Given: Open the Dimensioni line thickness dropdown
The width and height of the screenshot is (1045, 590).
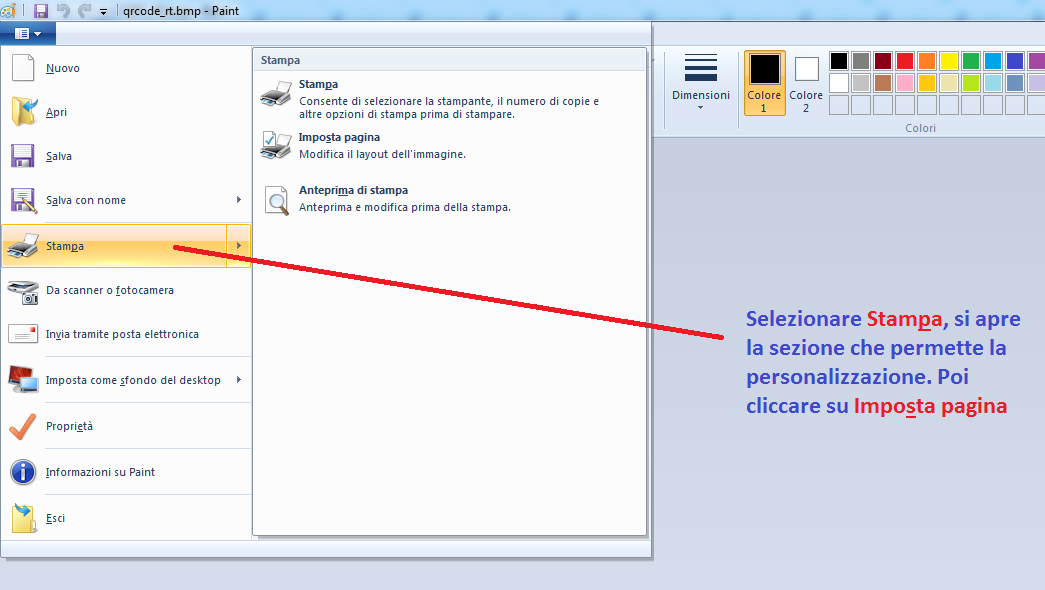Looking at the screenshot, I should [x=700, y=83].
